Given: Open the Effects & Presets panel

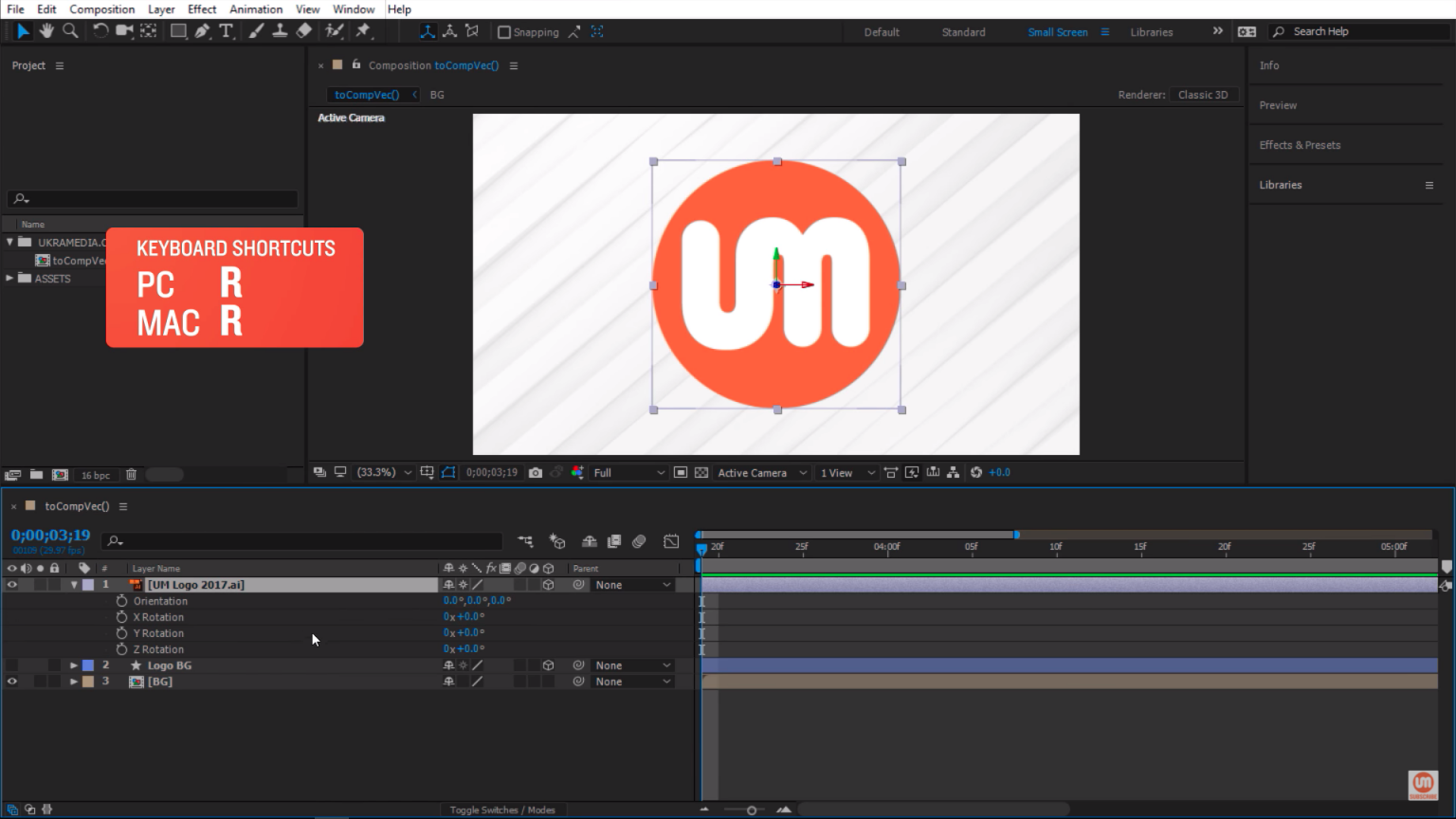Looking at the screenshot, I should [1300, 145].
